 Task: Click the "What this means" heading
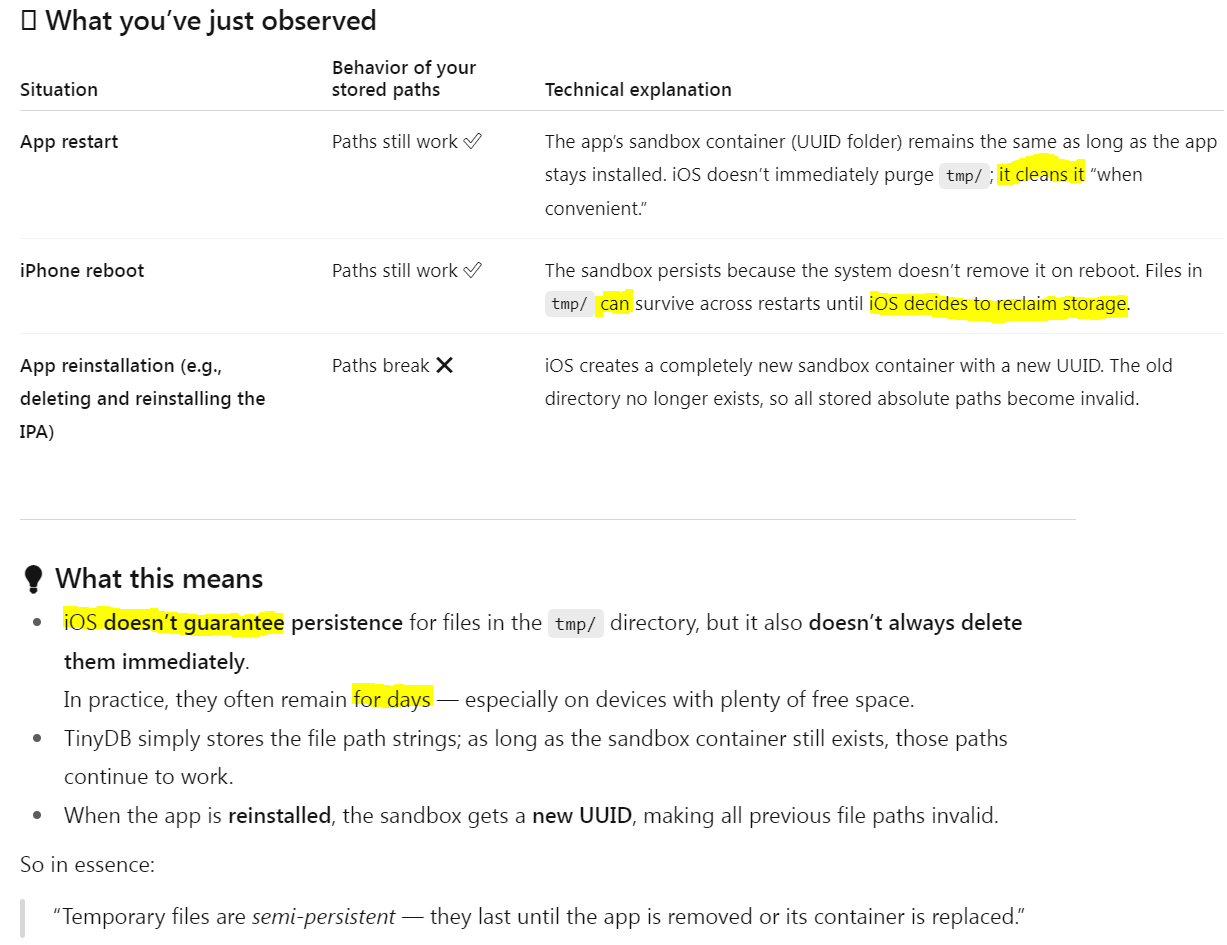(x=159, y=579)
